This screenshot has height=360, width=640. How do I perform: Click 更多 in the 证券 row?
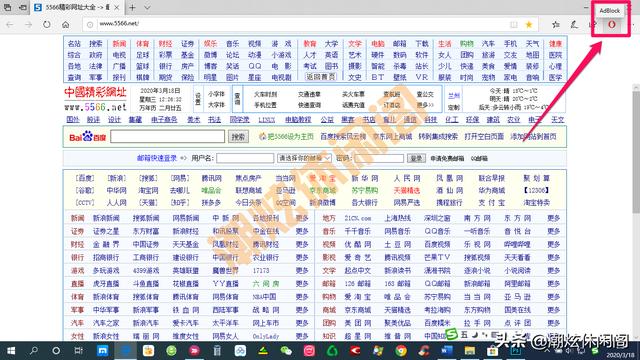click(x=302, y=231)
